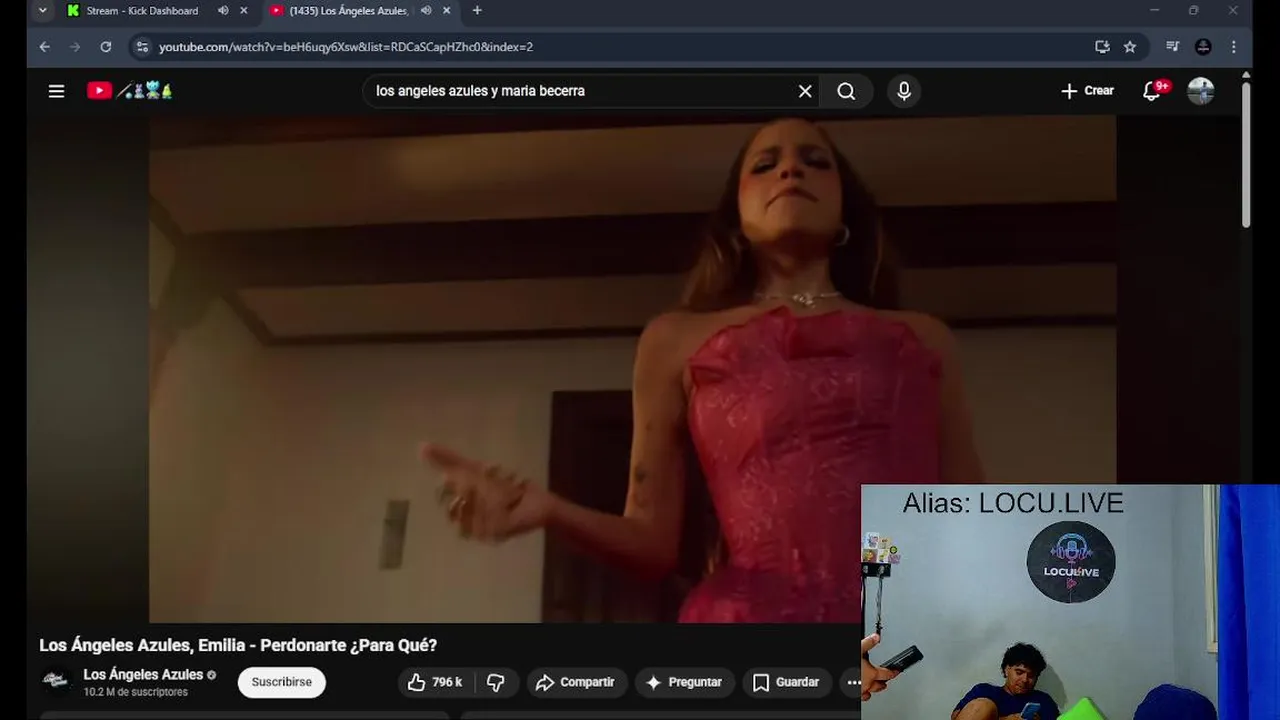Reload the current page
Viewport: 1280px width, 720px height.
(105, 47)
